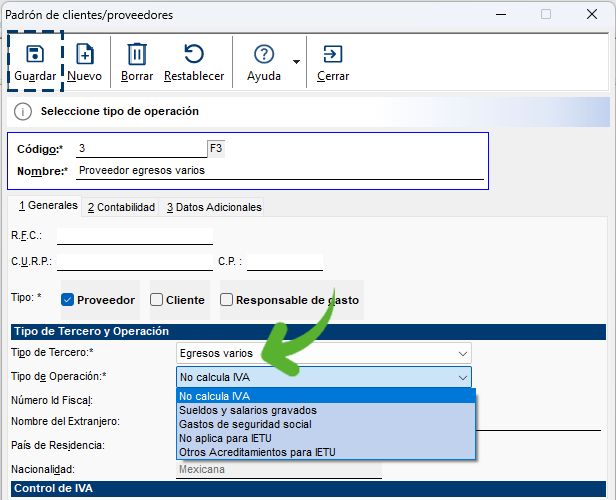Open the arrow menu next to Ayuda
This screenshot has width=616, height=500.
[297, 62]
